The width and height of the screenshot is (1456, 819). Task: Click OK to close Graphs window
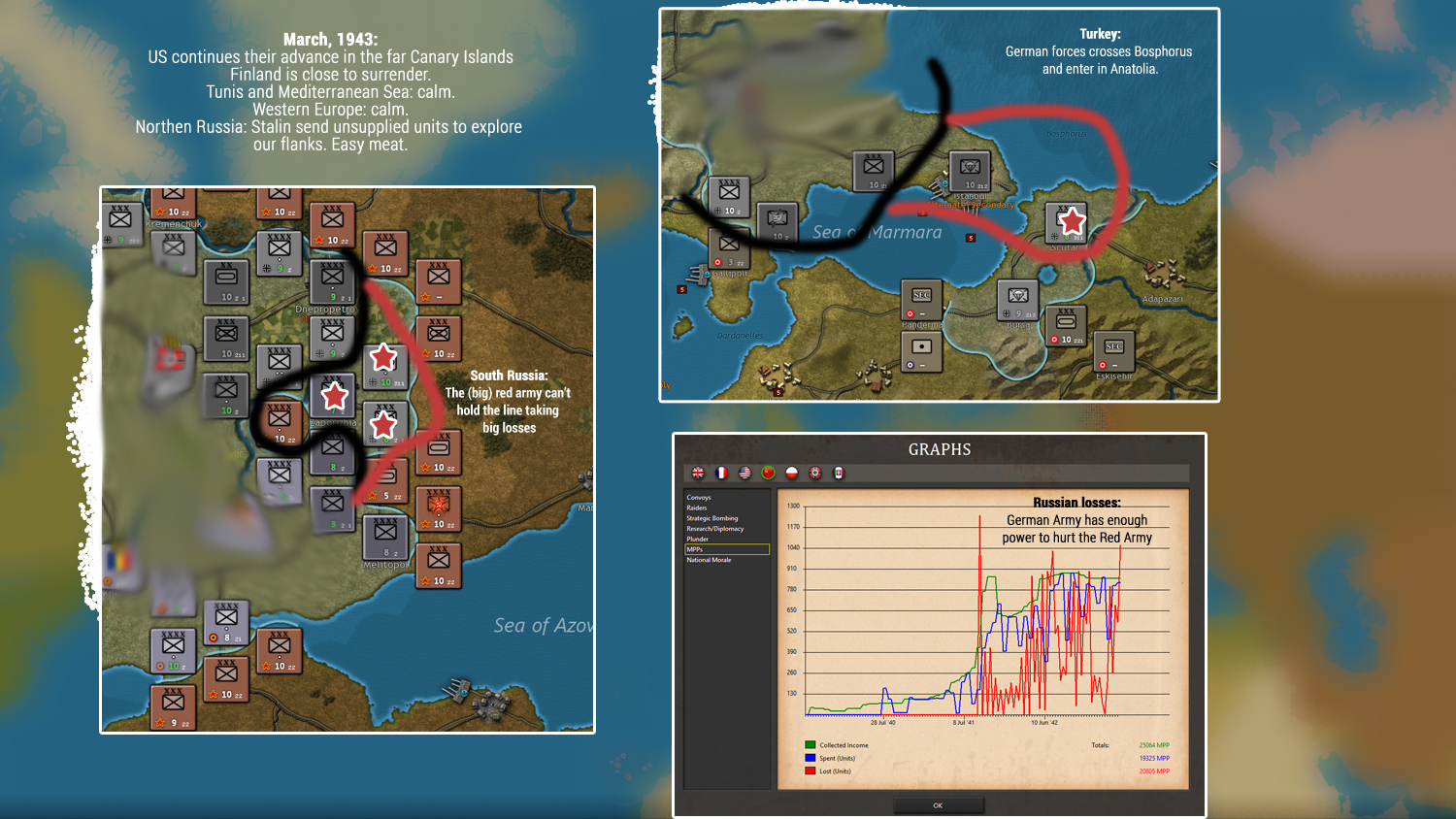coord(938,805)
